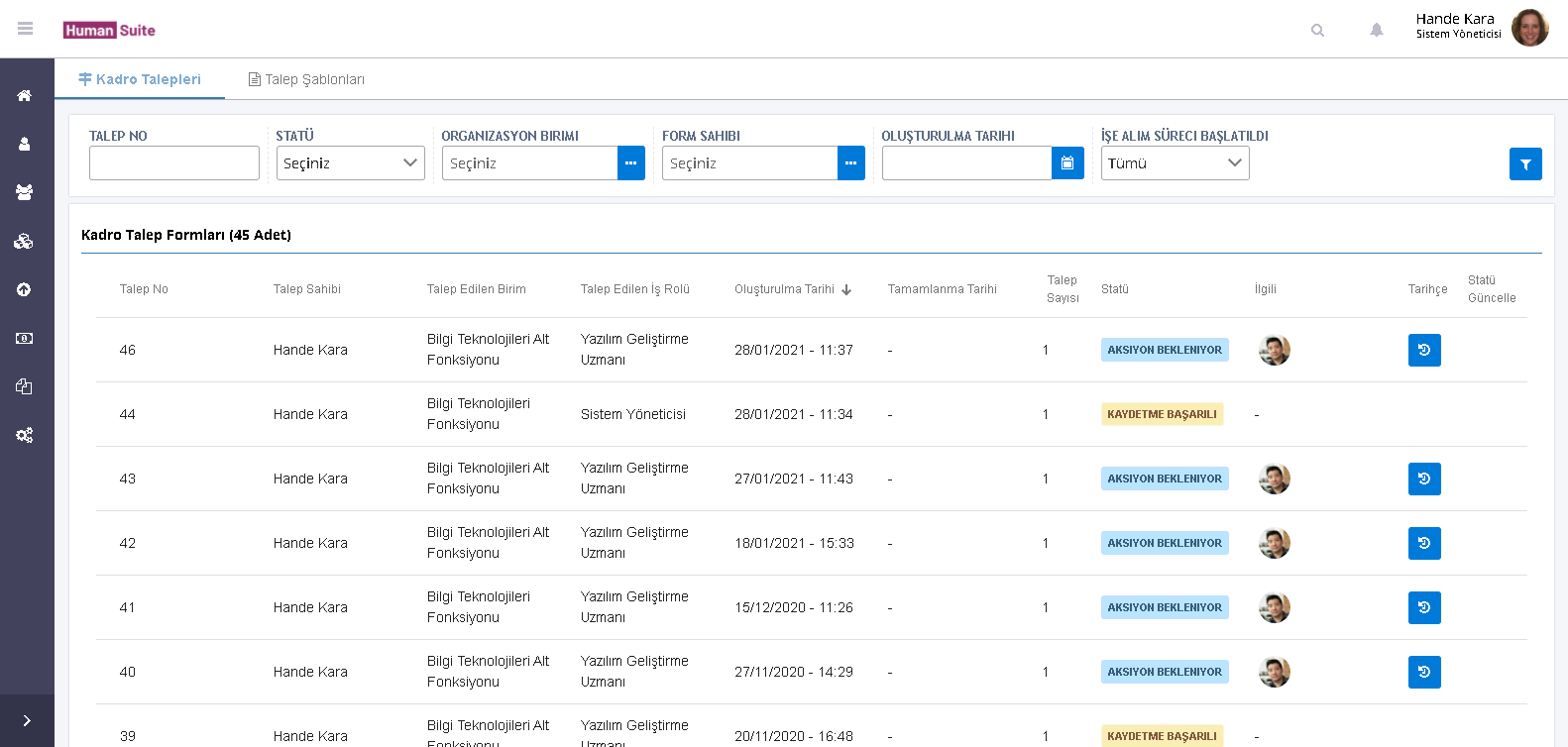Open Hande Kara user profile avatar
This screenshot has height=747, width=1568.
(x=1529, y=28)
